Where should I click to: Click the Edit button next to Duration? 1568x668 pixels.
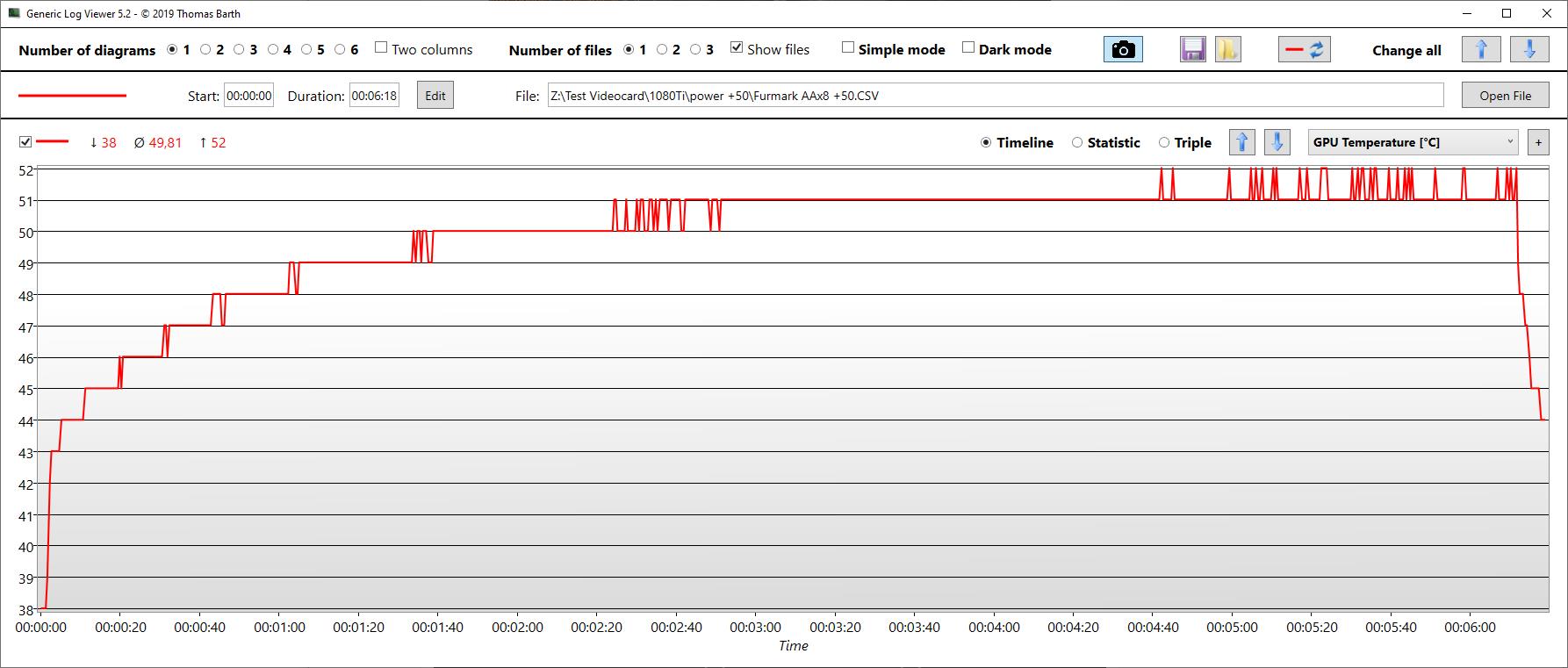click(435, 96)
